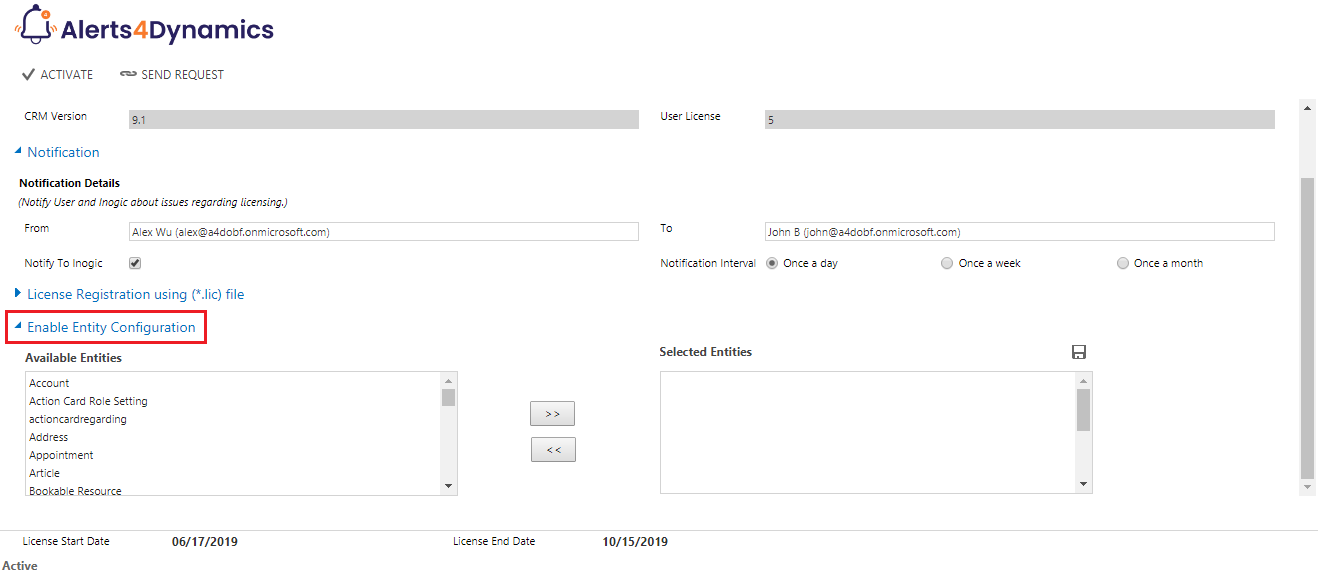Click SEND REQUEST in the toolbar
Image resolution: width=1318 pixels, height=576 pixels.
[172, 75]
